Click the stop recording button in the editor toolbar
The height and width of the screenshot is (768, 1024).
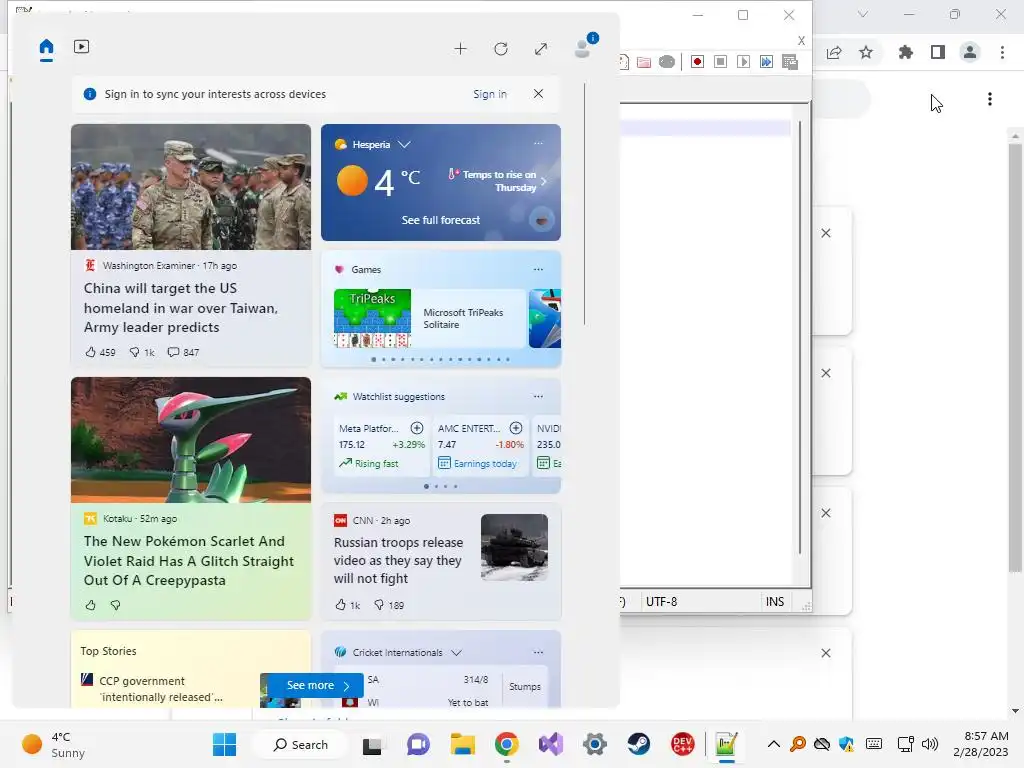[720, 61]
